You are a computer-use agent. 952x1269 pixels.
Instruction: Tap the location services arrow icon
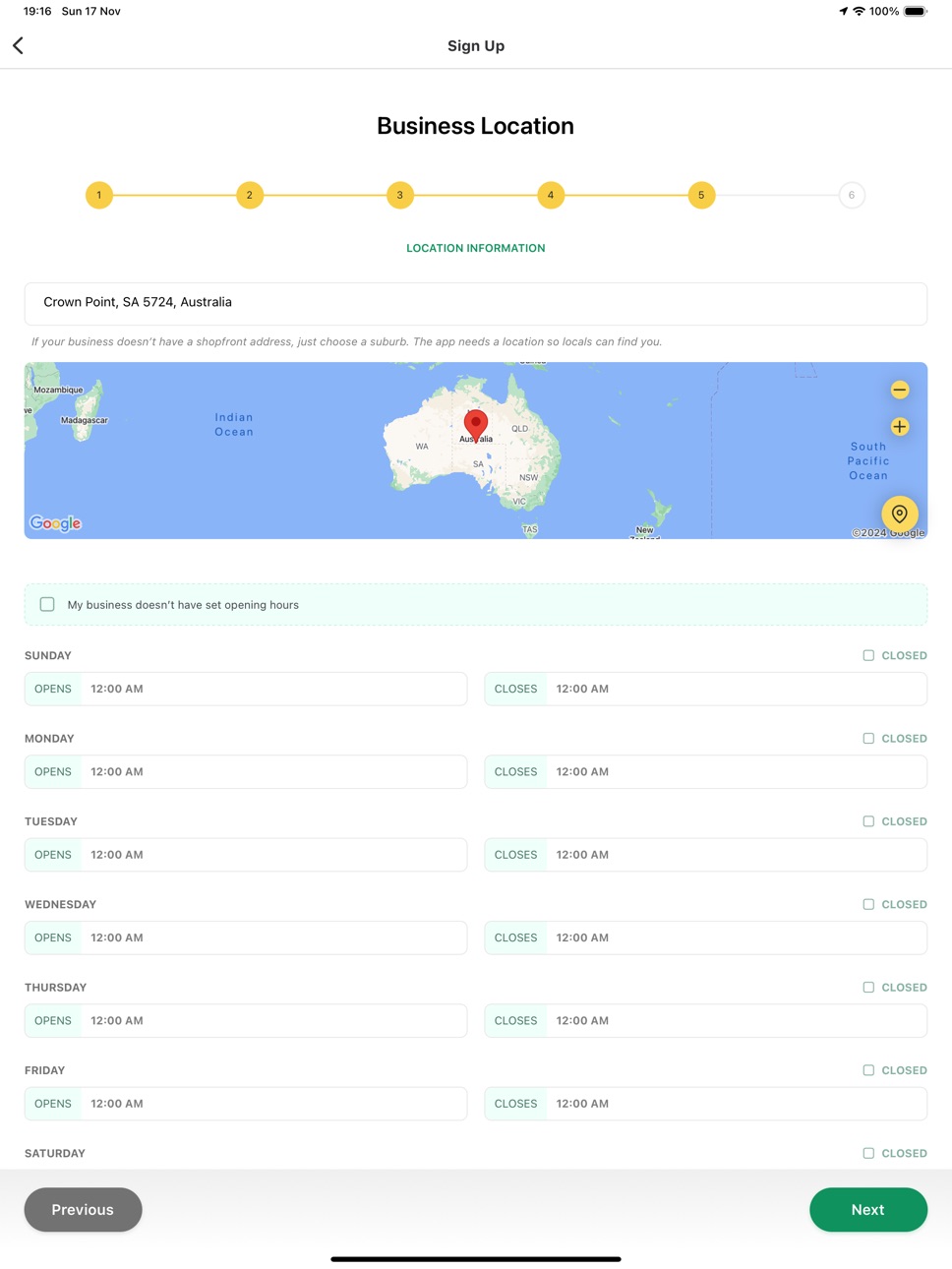click(843, 11)
